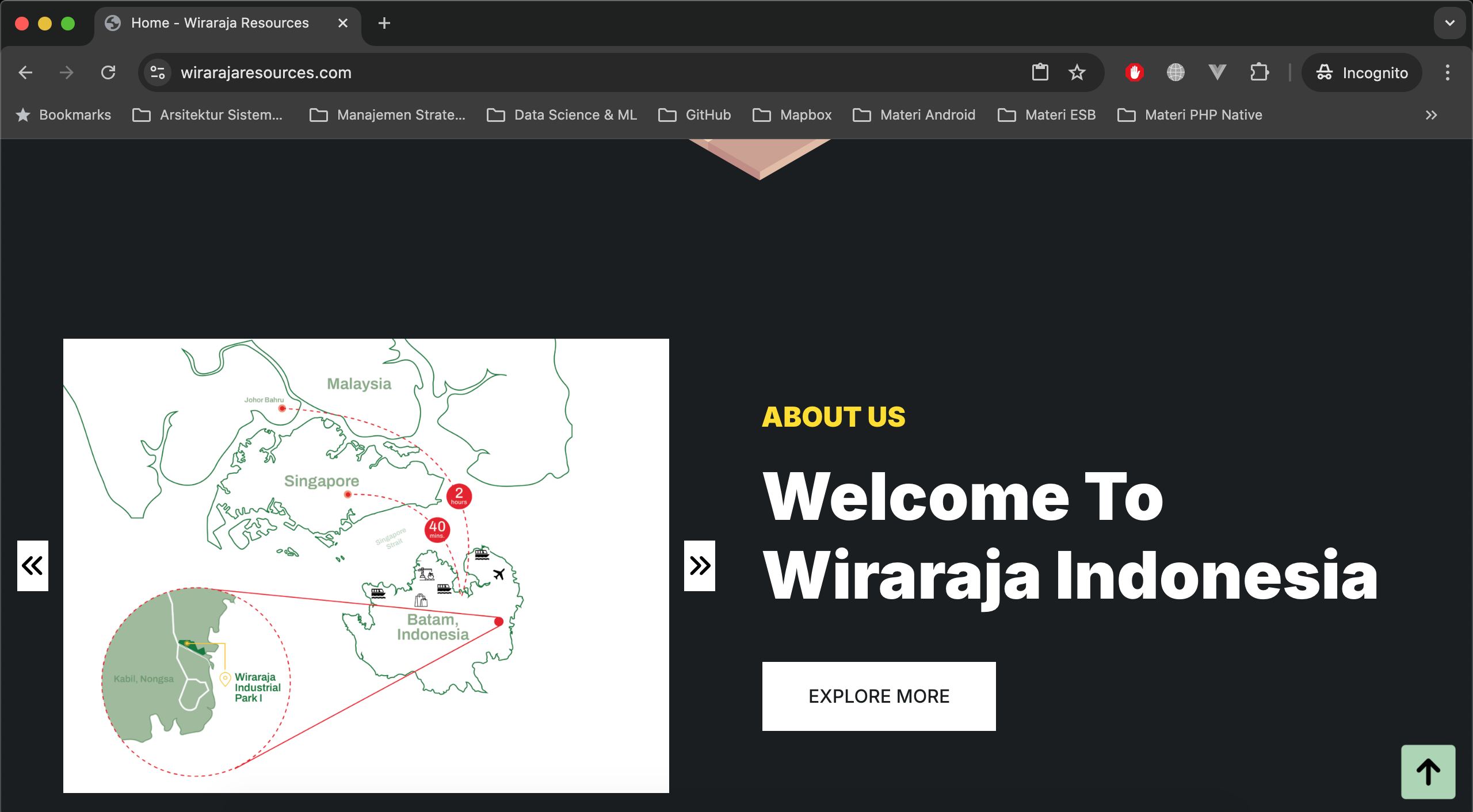Open the Materi PHP Native folder

point(1190,115)
